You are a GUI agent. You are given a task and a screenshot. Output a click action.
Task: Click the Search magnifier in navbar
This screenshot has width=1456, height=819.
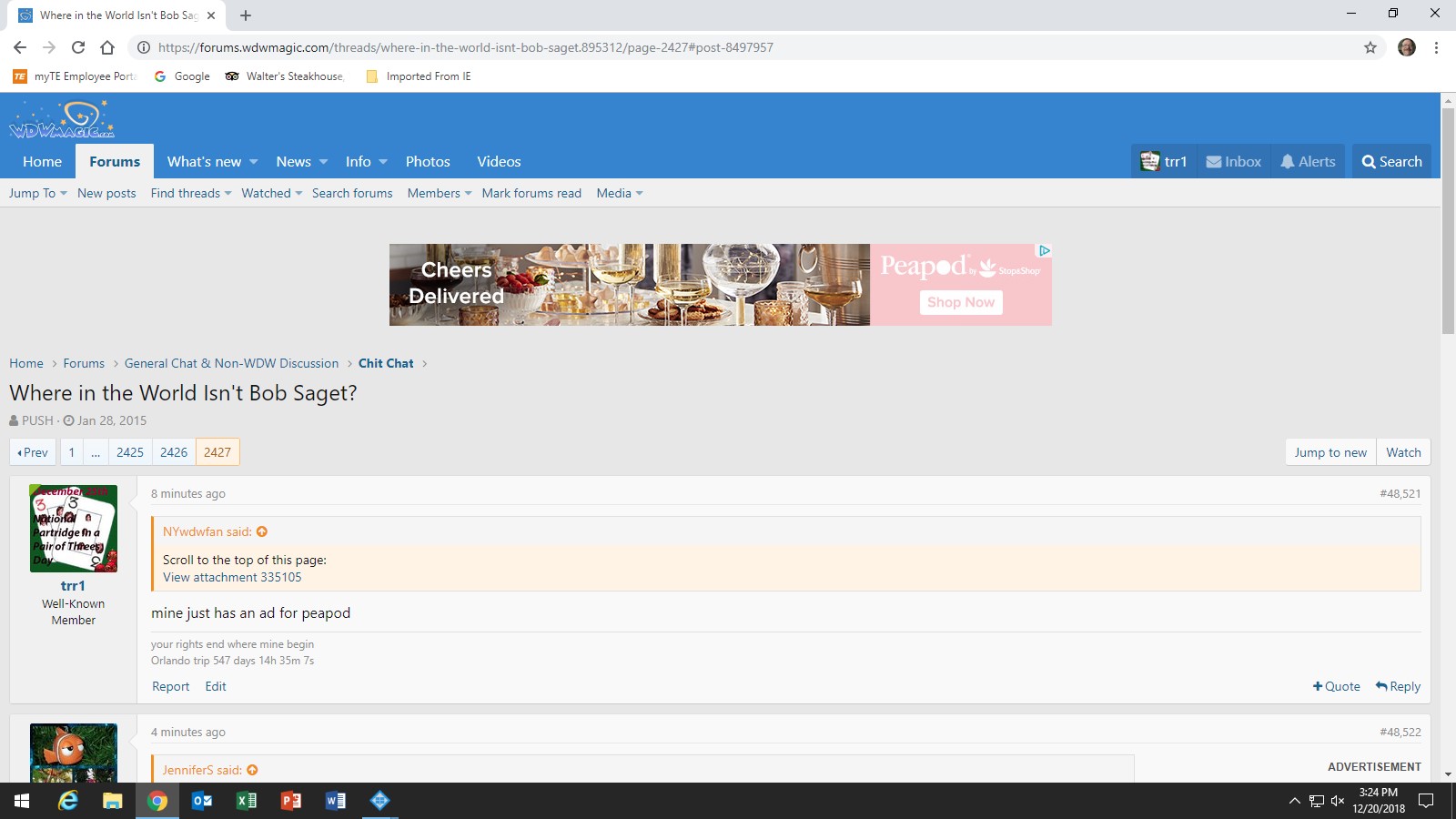1391,162
